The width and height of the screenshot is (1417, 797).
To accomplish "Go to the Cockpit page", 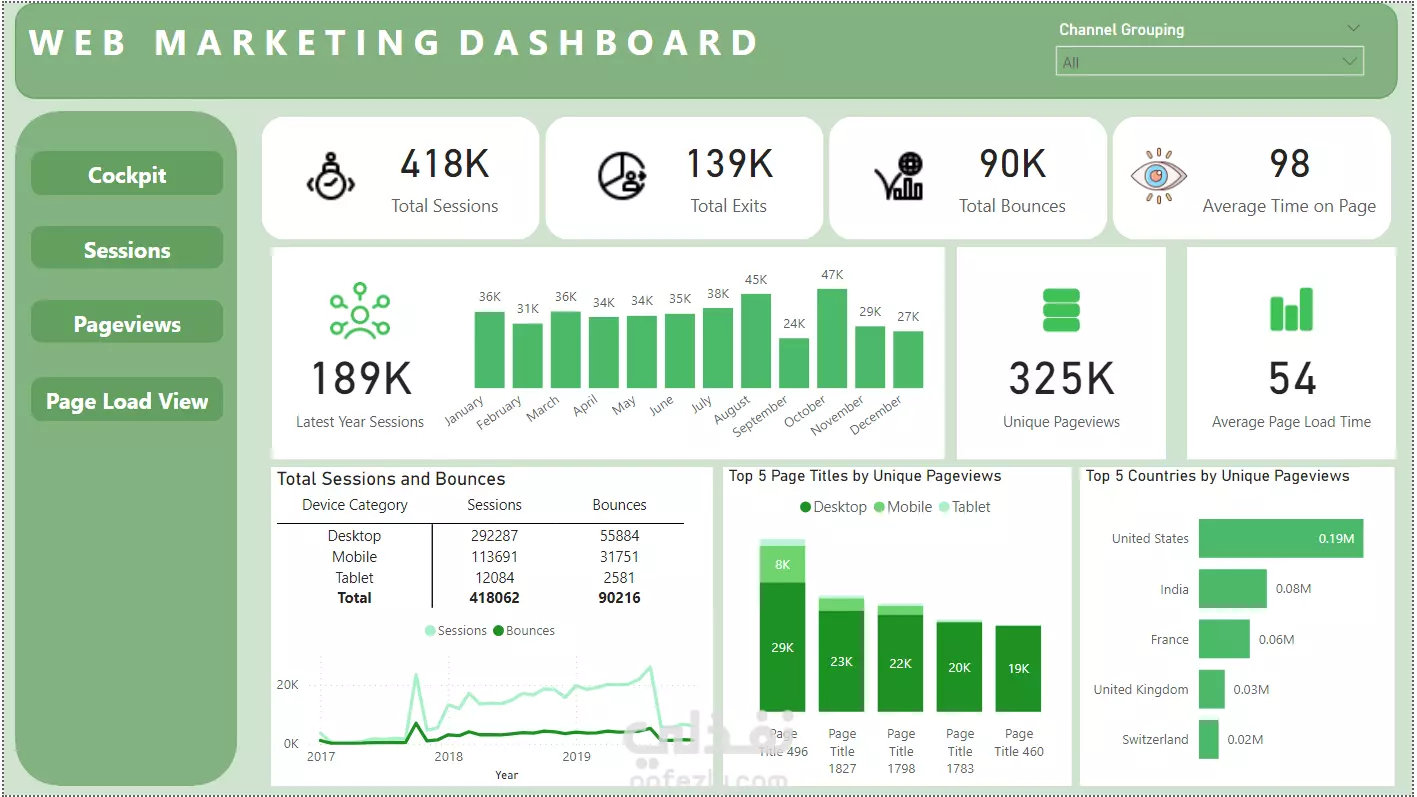I will pos(127,174).
